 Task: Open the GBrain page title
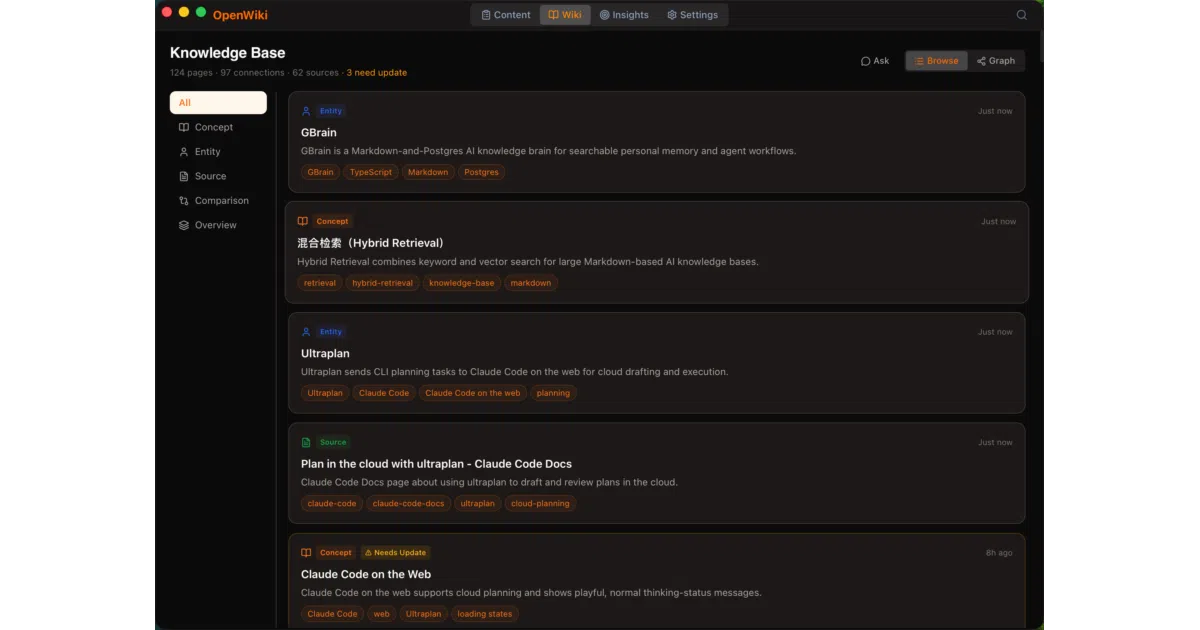coord(319,132)
